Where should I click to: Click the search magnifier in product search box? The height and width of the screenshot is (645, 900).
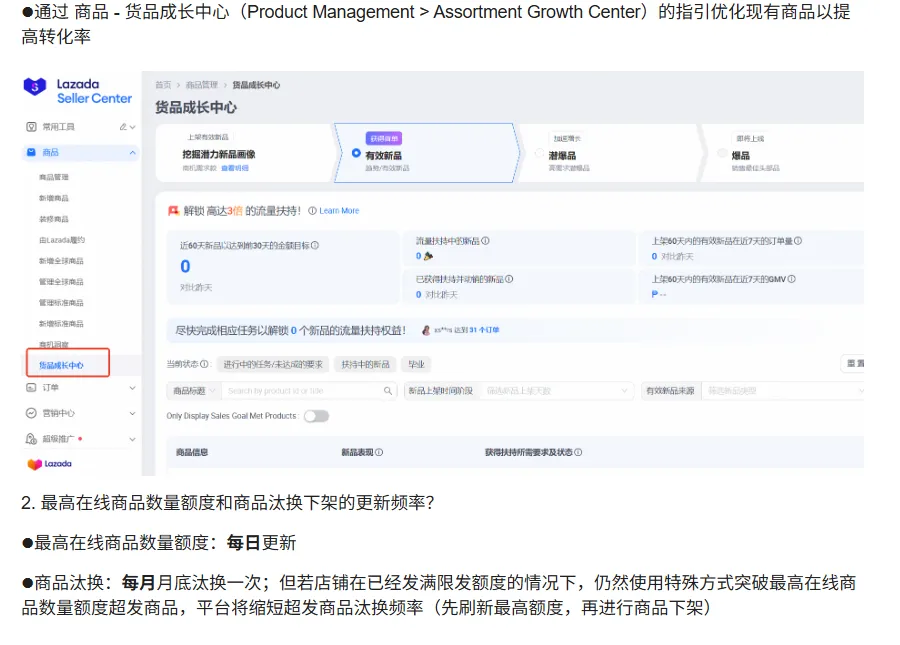388,390
